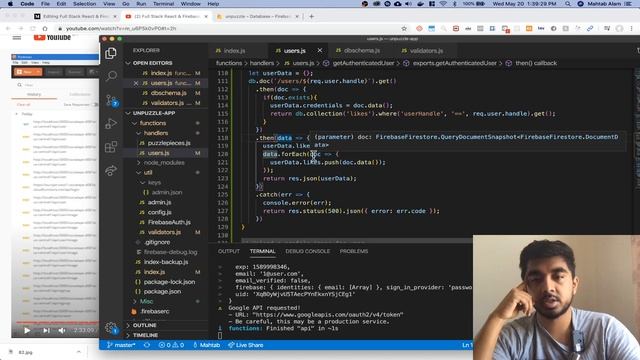The width and height of the screenshot is (640, 360).
Task: Open errors and warnings count in status bar
Action: coord(171,345)
